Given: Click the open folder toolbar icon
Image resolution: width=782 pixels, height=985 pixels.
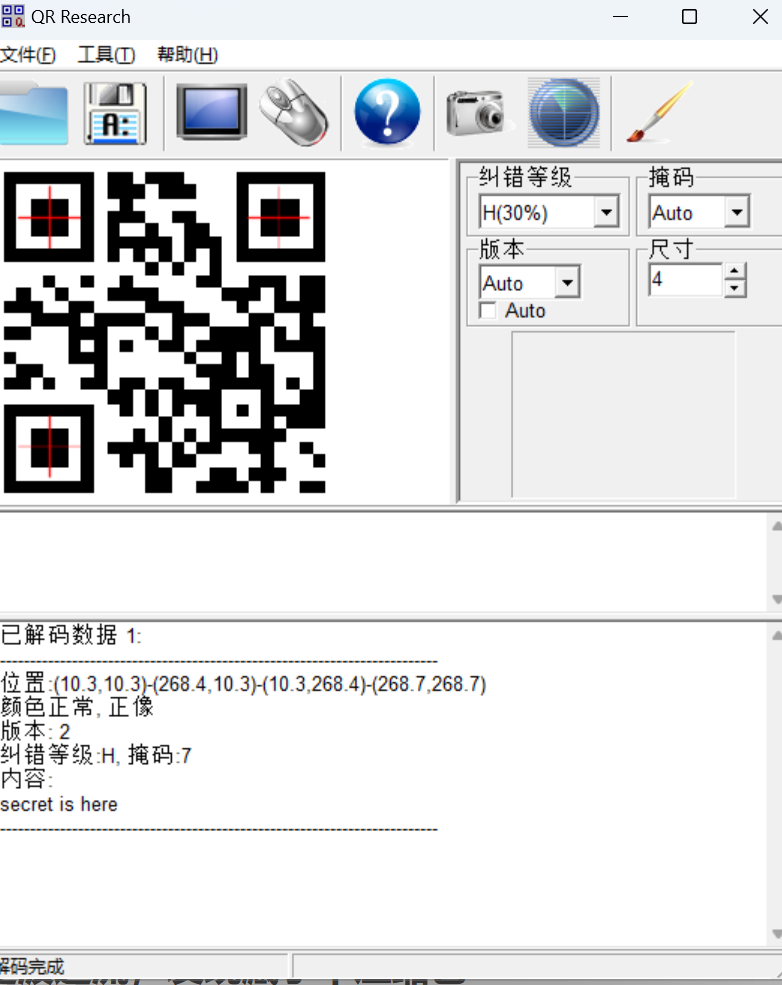Looking at the screenshot, I should coord(32,113).
